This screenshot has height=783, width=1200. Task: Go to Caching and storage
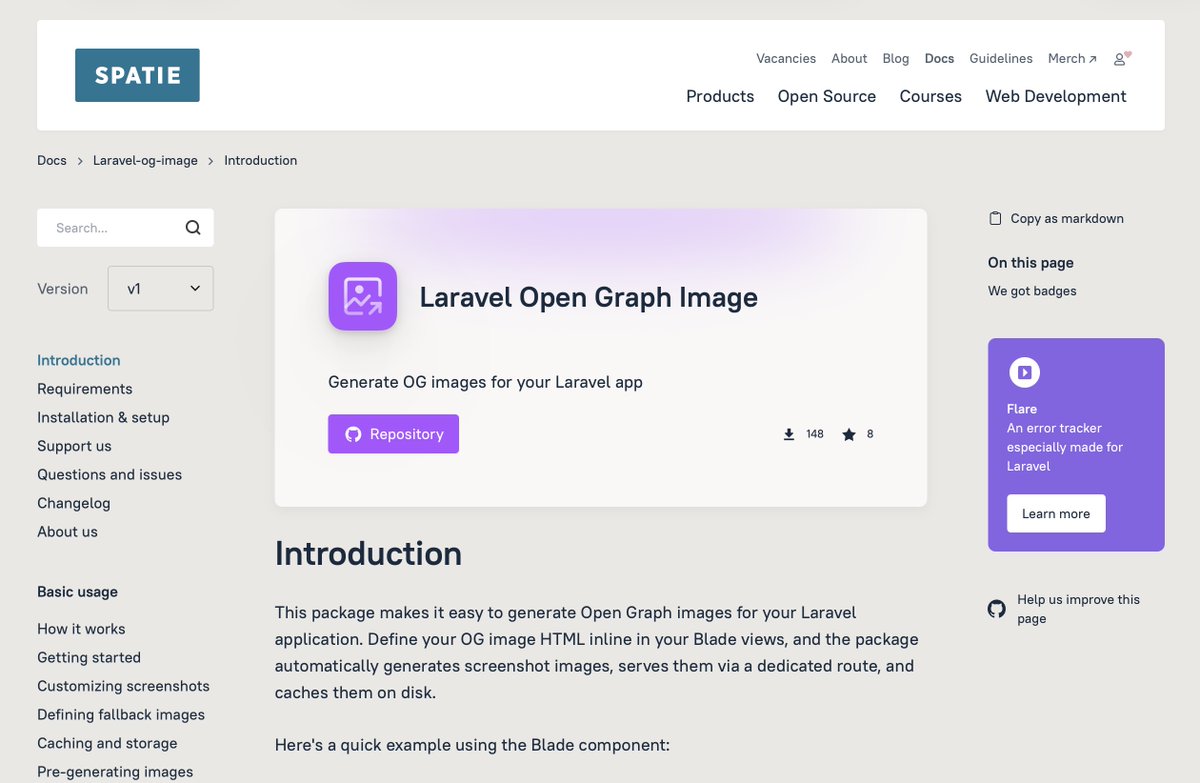(107, 743)
